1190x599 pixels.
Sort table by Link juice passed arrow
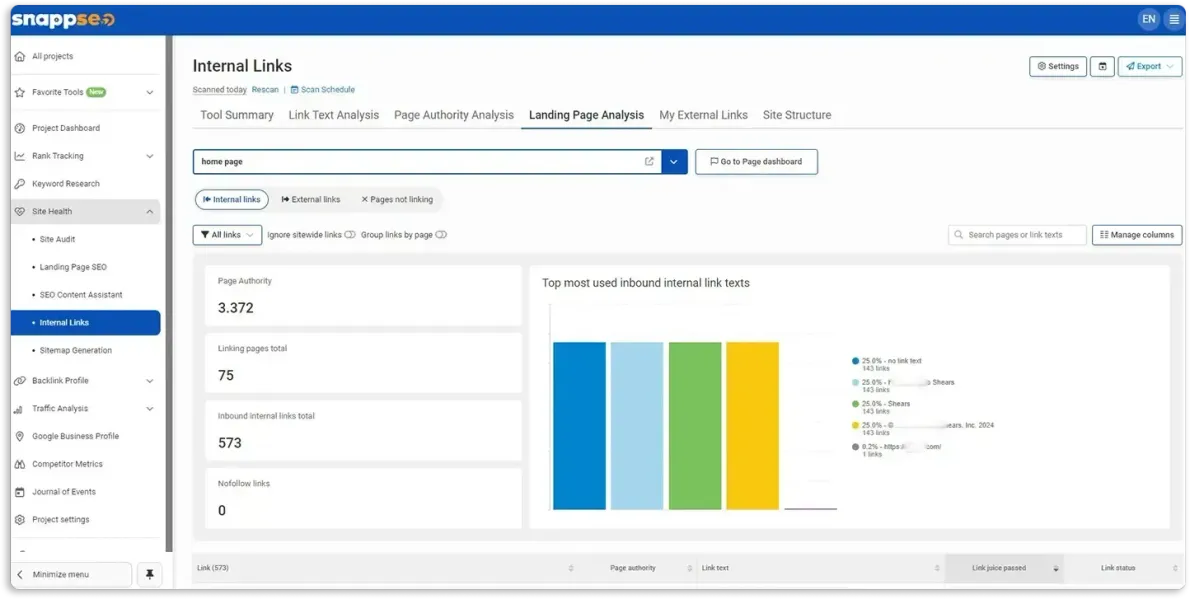click(x=1056, y=569)
